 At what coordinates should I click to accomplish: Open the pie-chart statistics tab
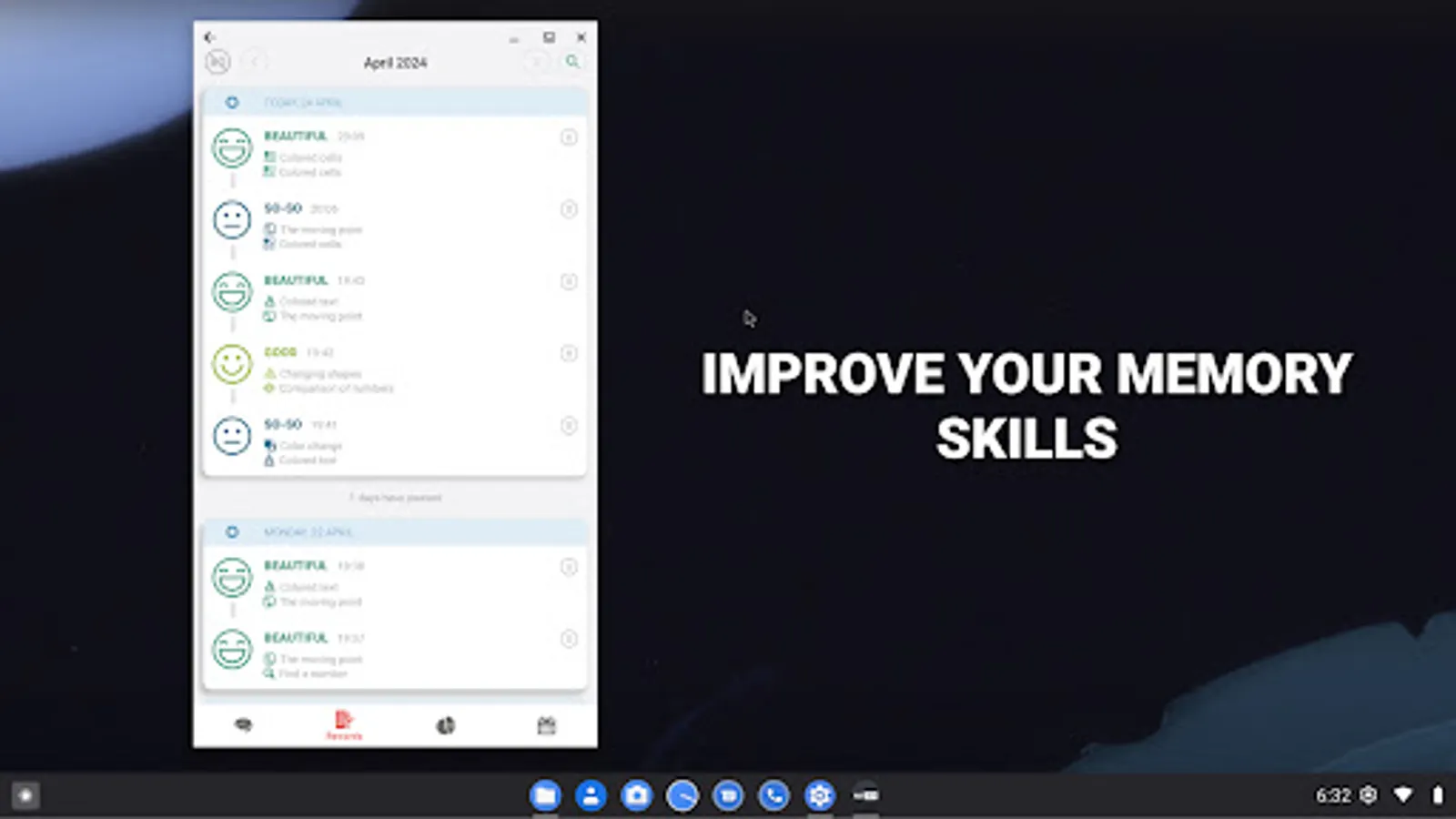click(446, 725)
